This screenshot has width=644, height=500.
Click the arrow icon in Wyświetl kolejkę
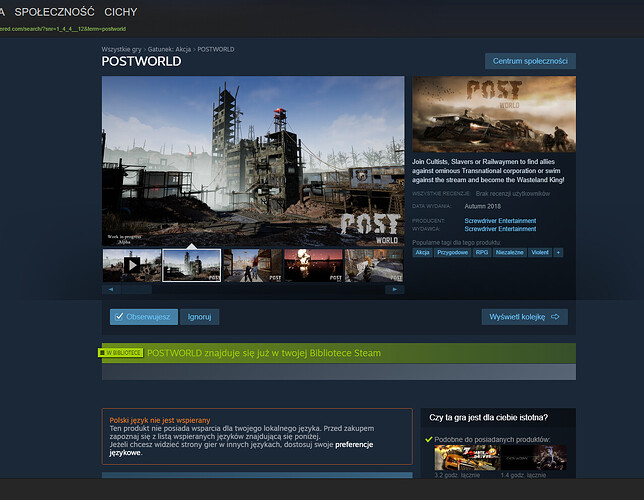(x=555, y=317)
